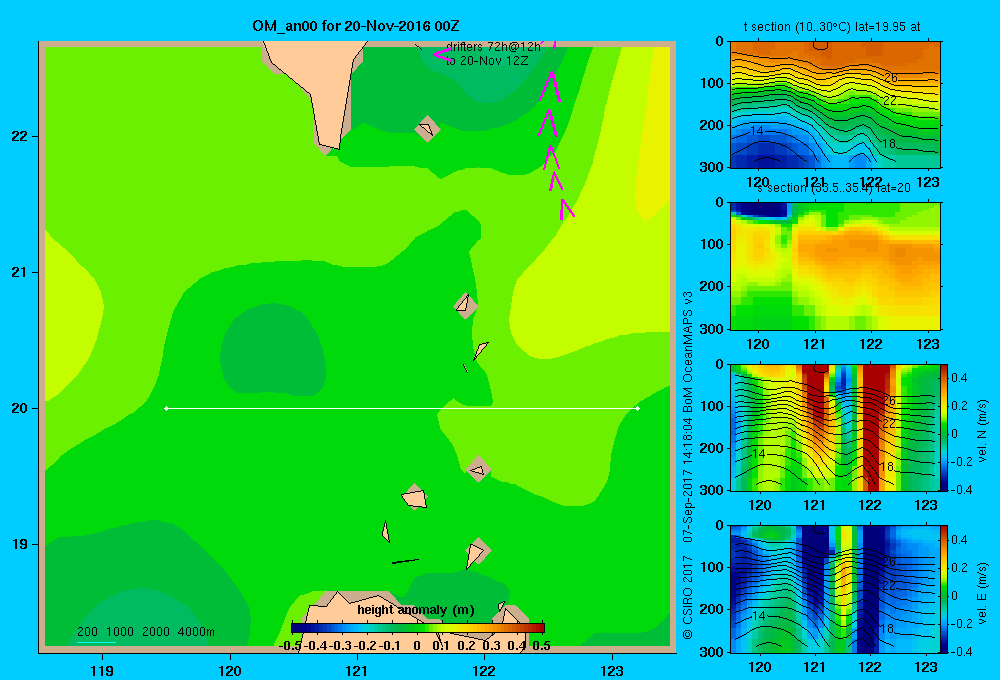Click the "200" bathymetry legend value
1000x680 pixels.
(x=87, y=632)
